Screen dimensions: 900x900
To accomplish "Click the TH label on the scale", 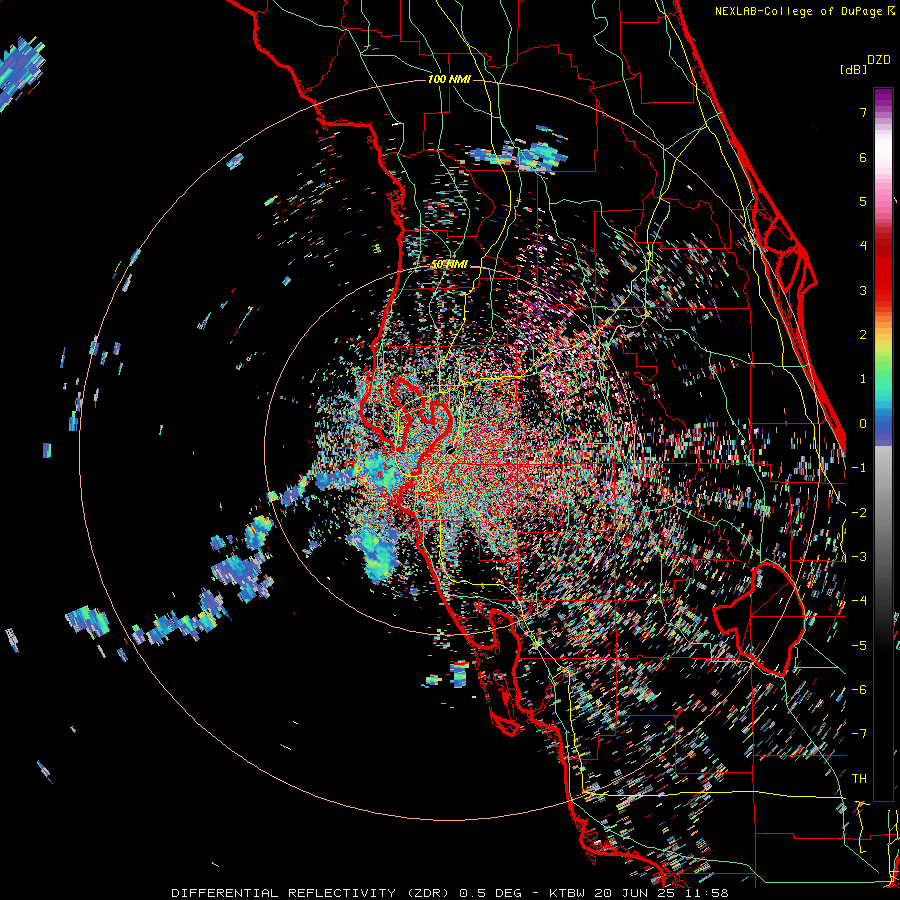I will 859,778.
